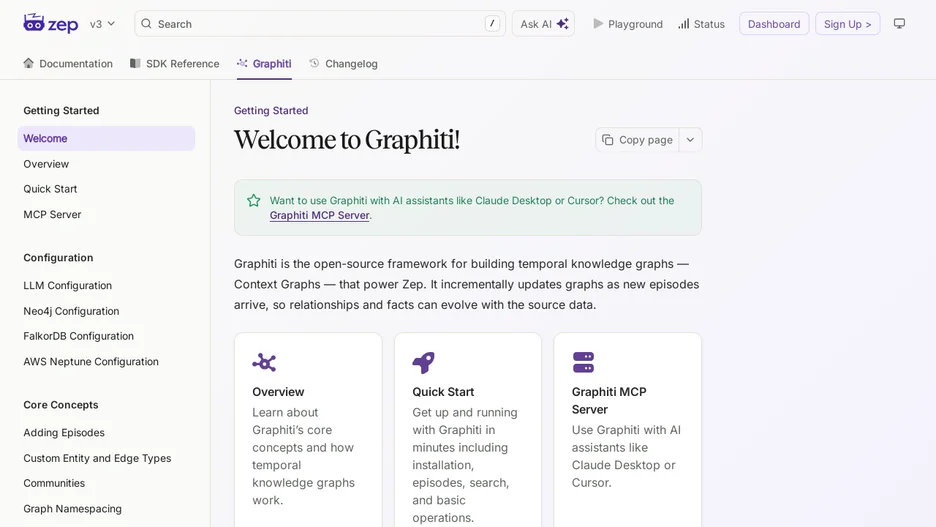This screenshot has height=527, width=936.
Task: Open Communities in the sidebar
Action: (x=106, y=483)
